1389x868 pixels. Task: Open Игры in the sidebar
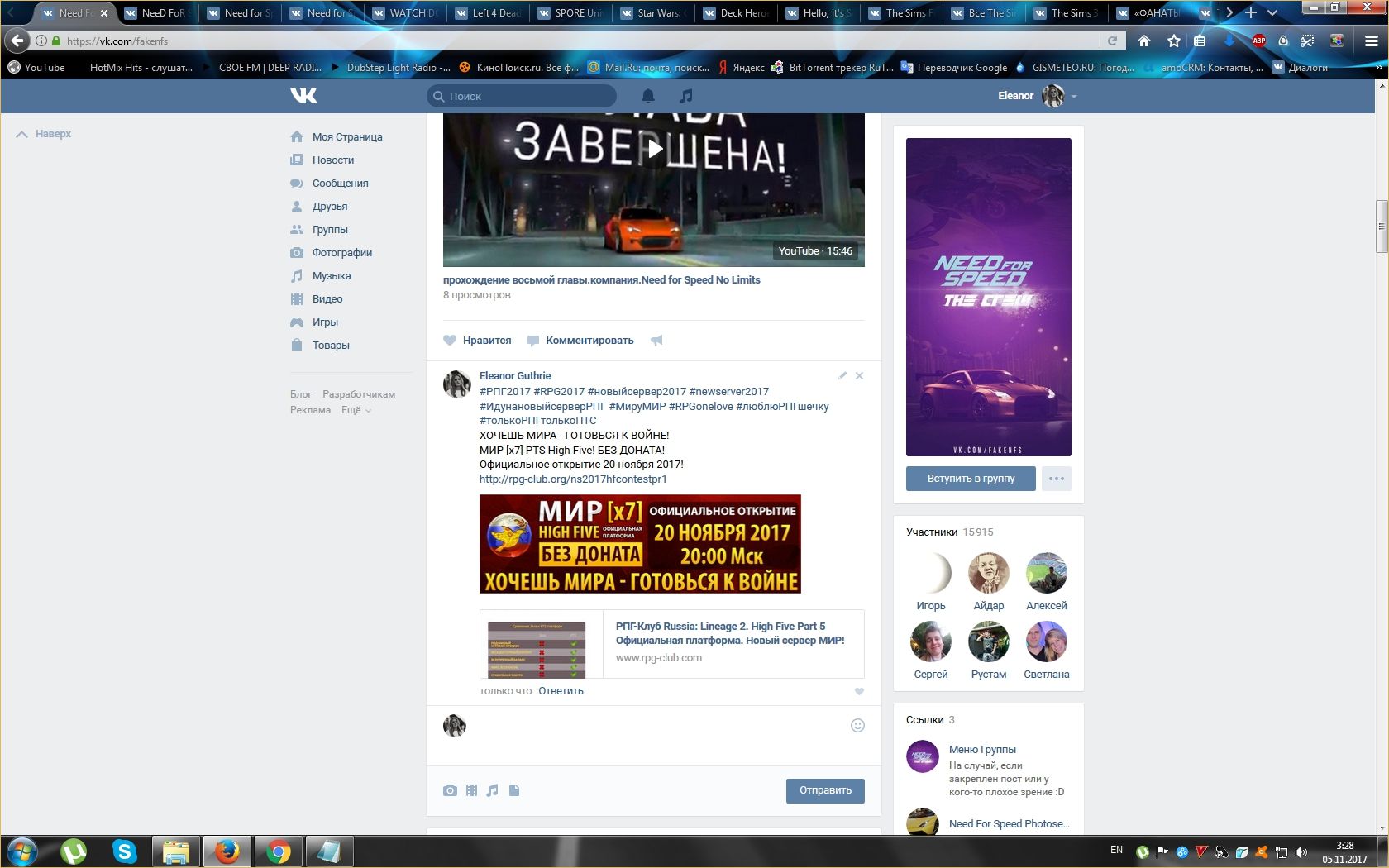(314, 322)
